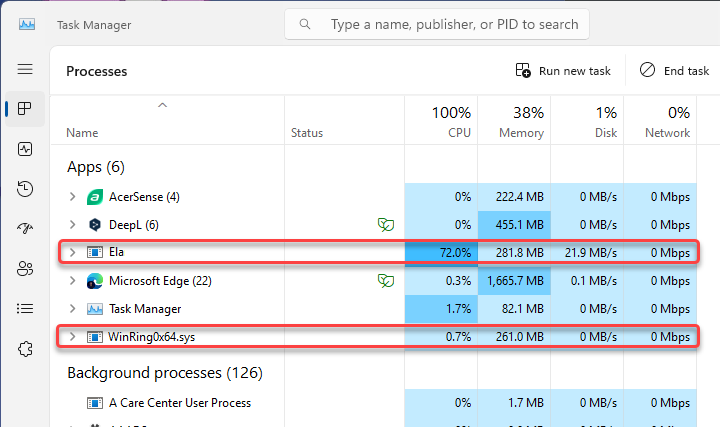This screenshot has height=427, width=720.
Task: Click Edge's 0.1 MB/s disk value
Action: coord(594,281)
